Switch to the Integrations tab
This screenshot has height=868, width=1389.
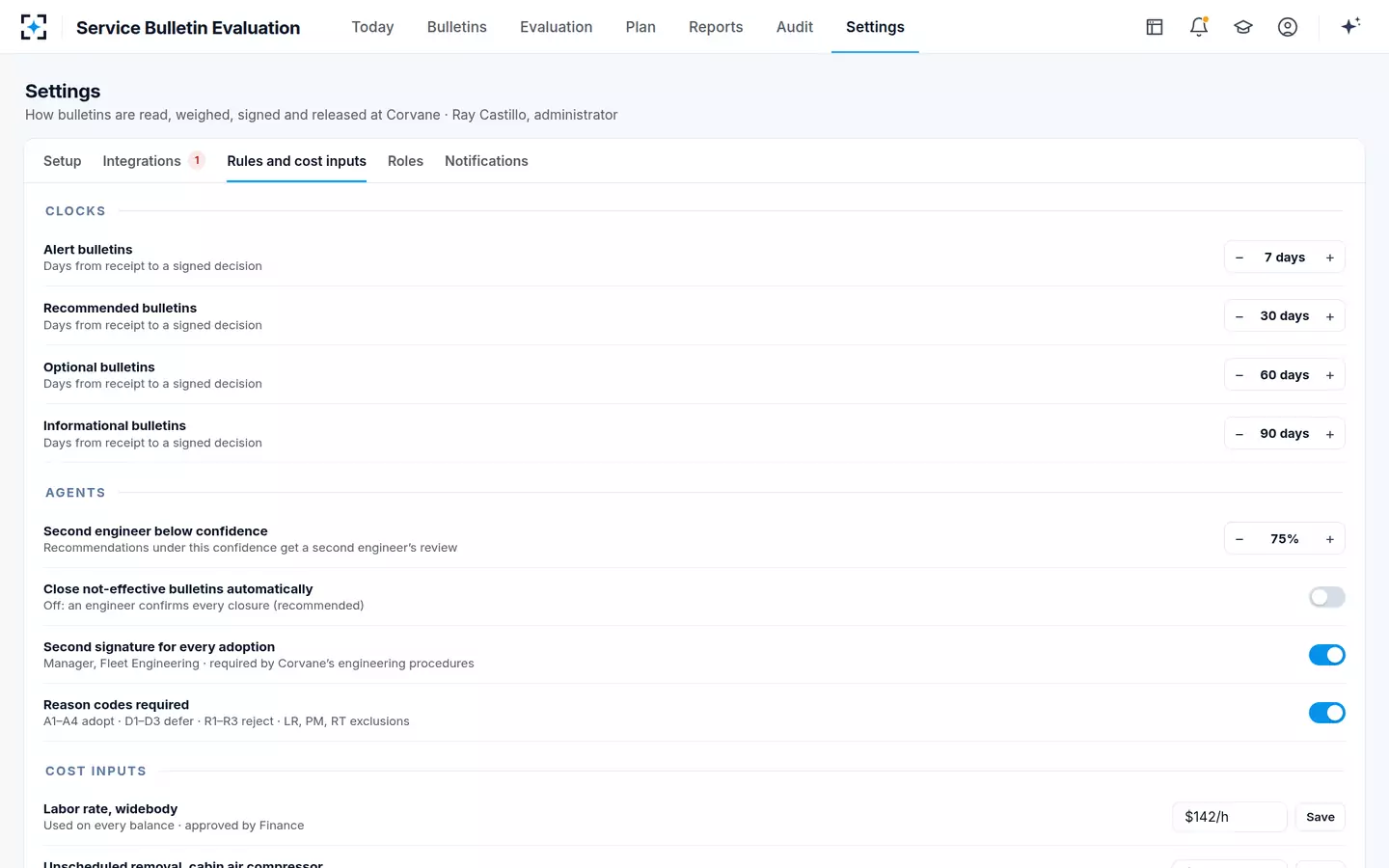pos(153,161)
